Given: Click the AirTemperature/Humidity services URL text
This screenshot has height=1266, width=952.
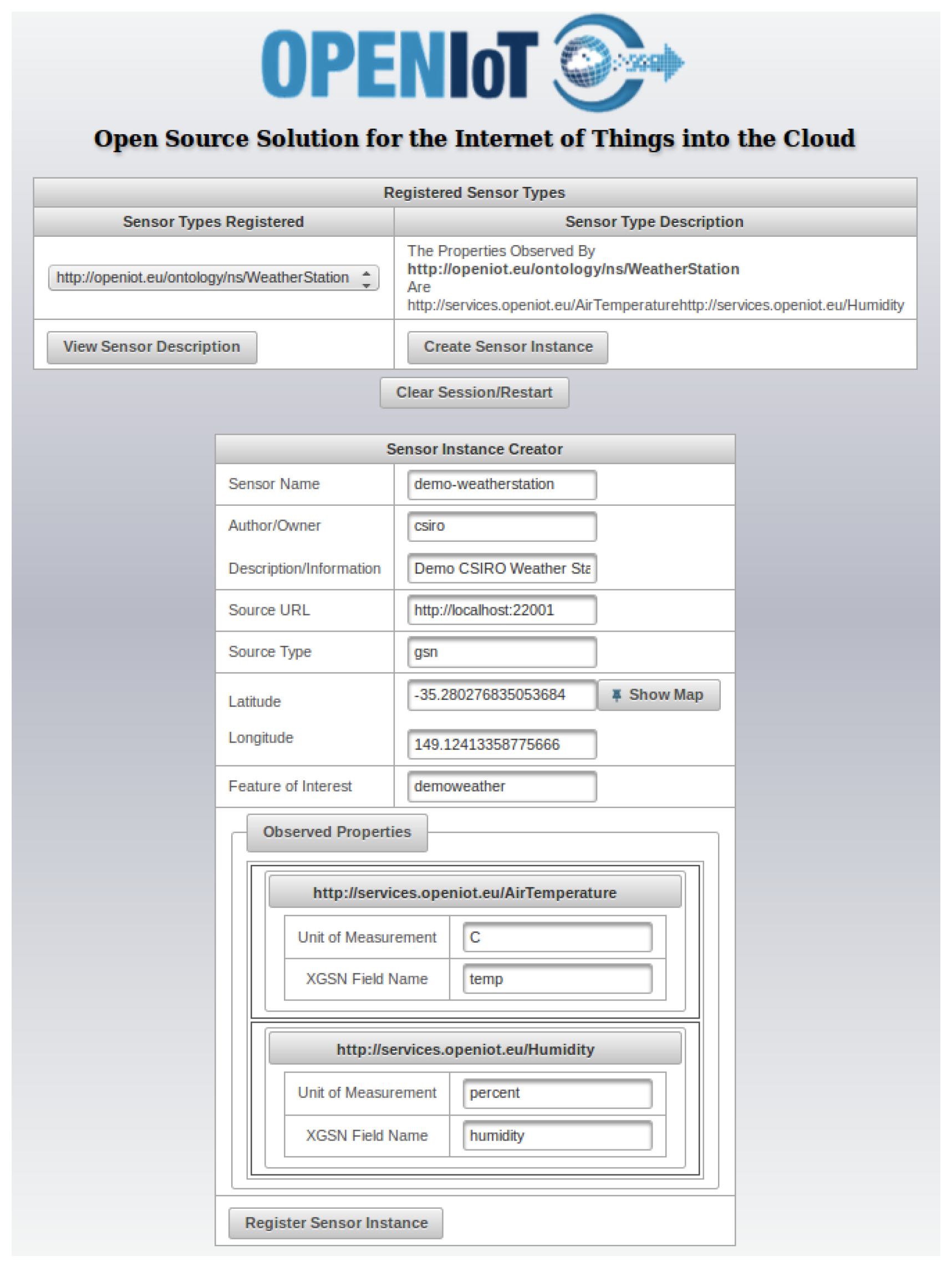Looking at the screenshot, I should (656, 305).
